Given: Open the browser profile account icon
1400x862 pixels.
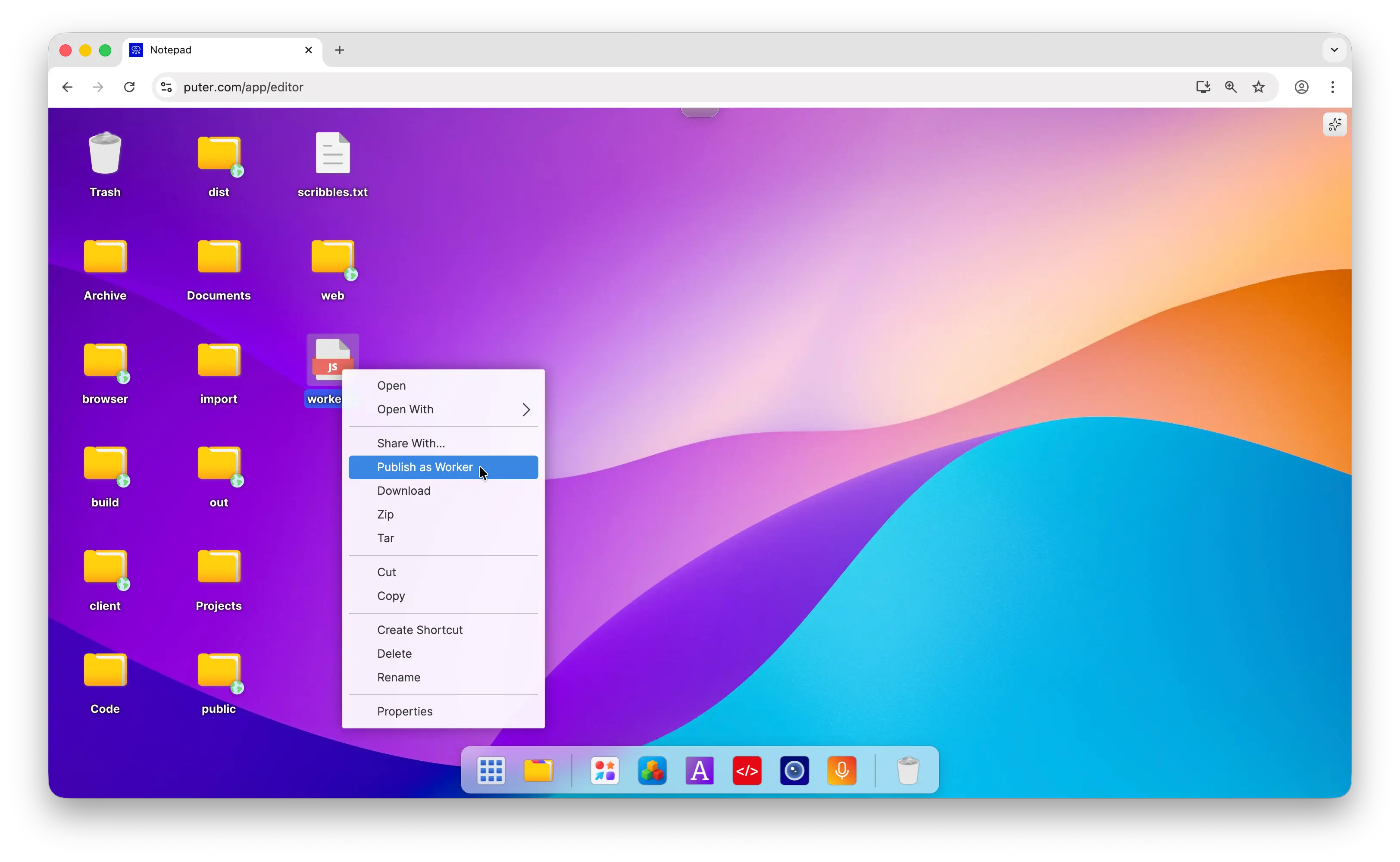Looking at the screenshot, I should (x=1302, y=87).
